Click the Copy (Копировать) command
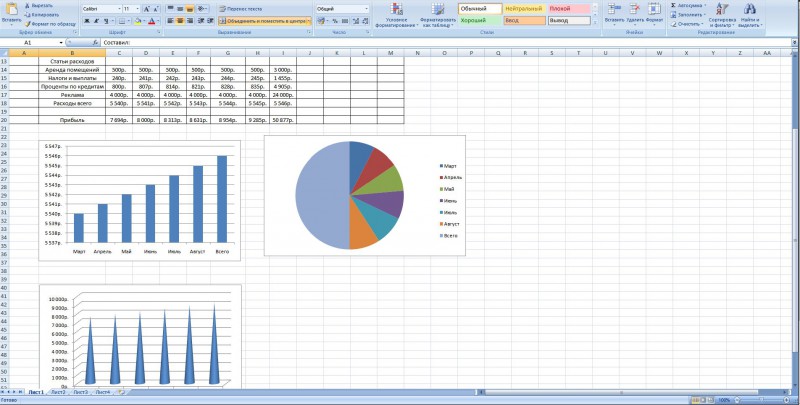This screenshot has height=405, width=800. click(41, 15)
